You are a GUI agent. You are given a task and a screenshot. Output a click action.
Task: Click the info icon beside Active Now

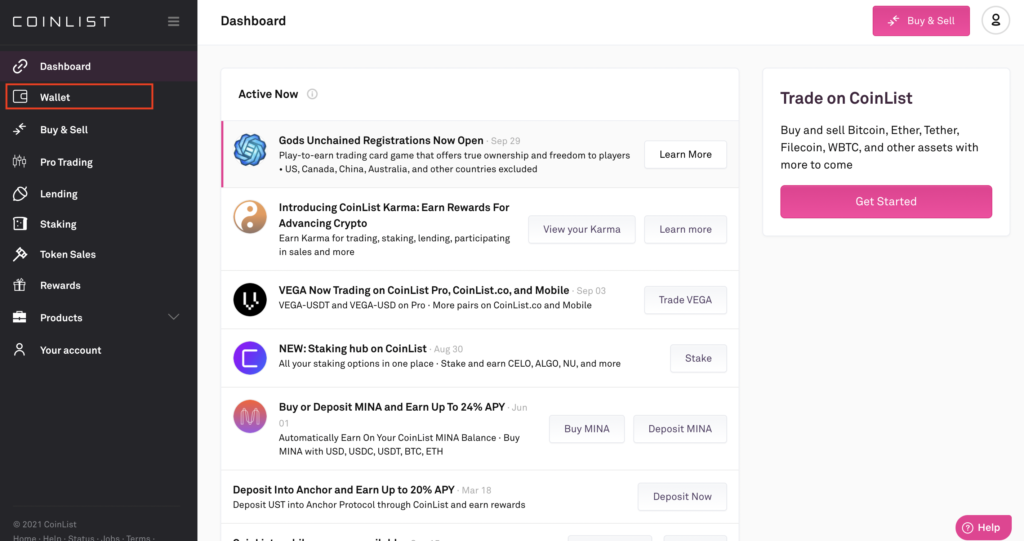click(312, 94)
